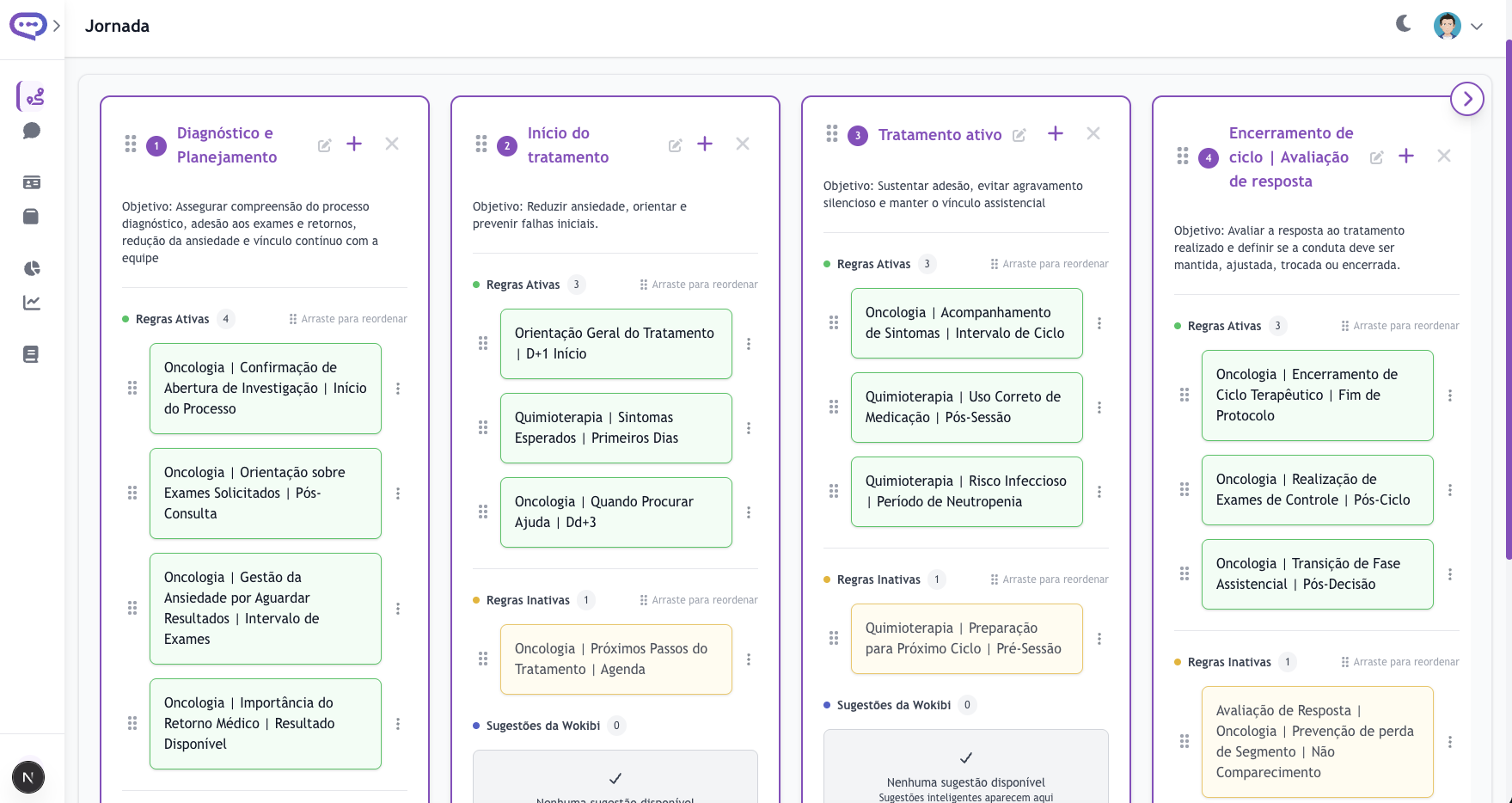This screenshot has height=803, width=1512.
Task: Open options for Orientação Geral do Tratamento rule
Action: pos(749,344)
